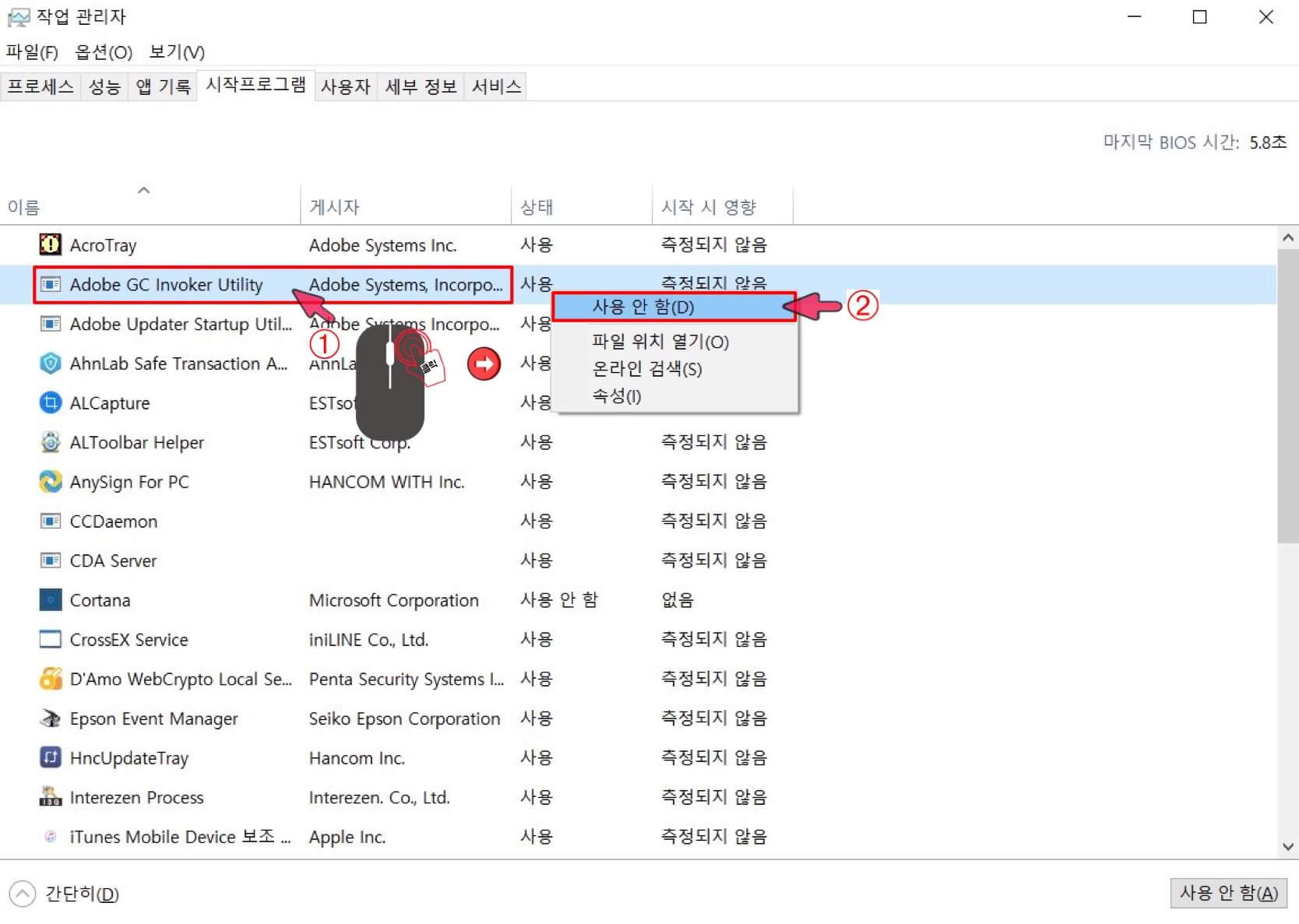Select the CrossEX Service name
The height and width of the screenshot is (924, 1299).
point(128,640)
